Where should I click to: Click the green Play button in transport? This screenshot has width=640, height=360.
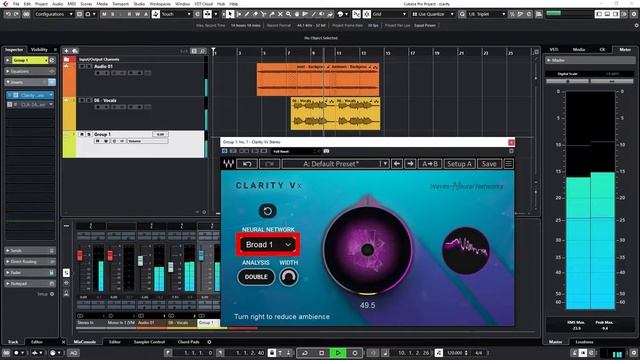[x=338, y=353]
